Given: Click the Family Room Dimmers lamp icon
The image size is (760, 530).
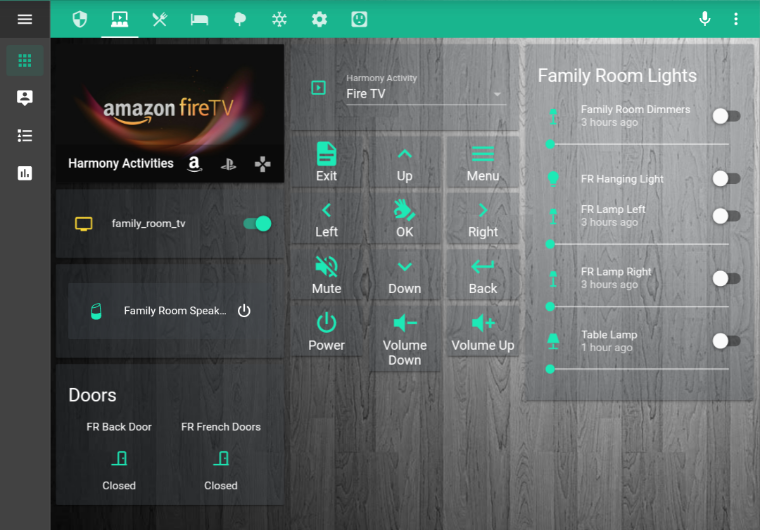Looking at the screenshot, I should pyautogui.click(x=553, y=116).
